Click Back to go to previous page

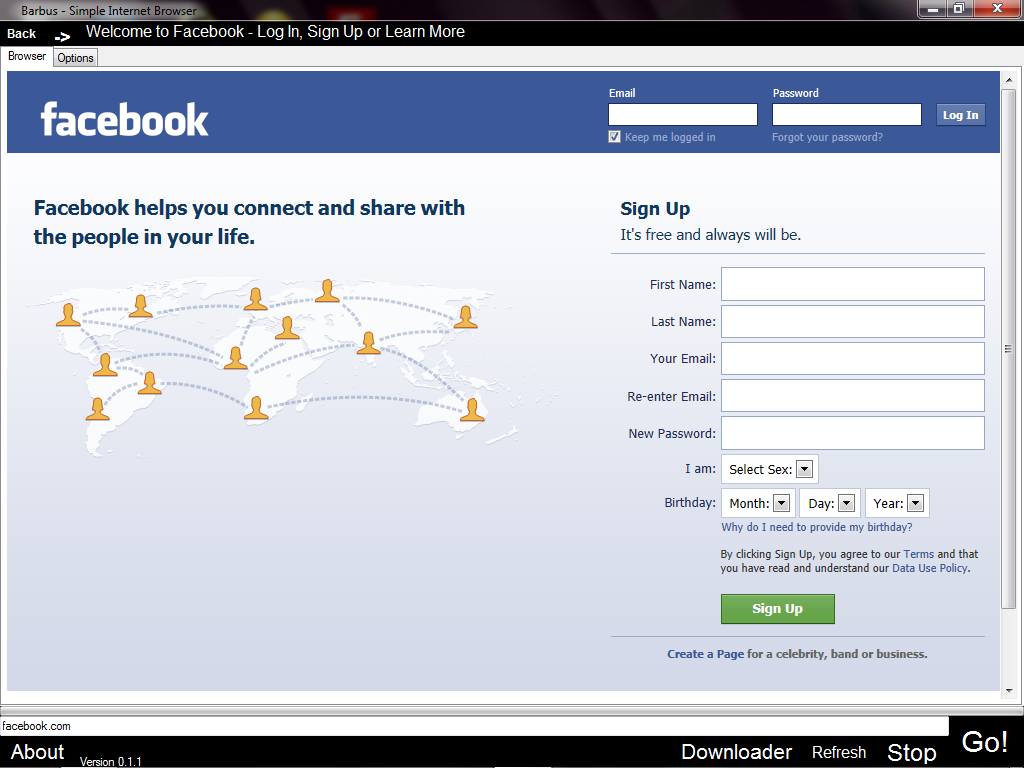[x=22, y=32]
